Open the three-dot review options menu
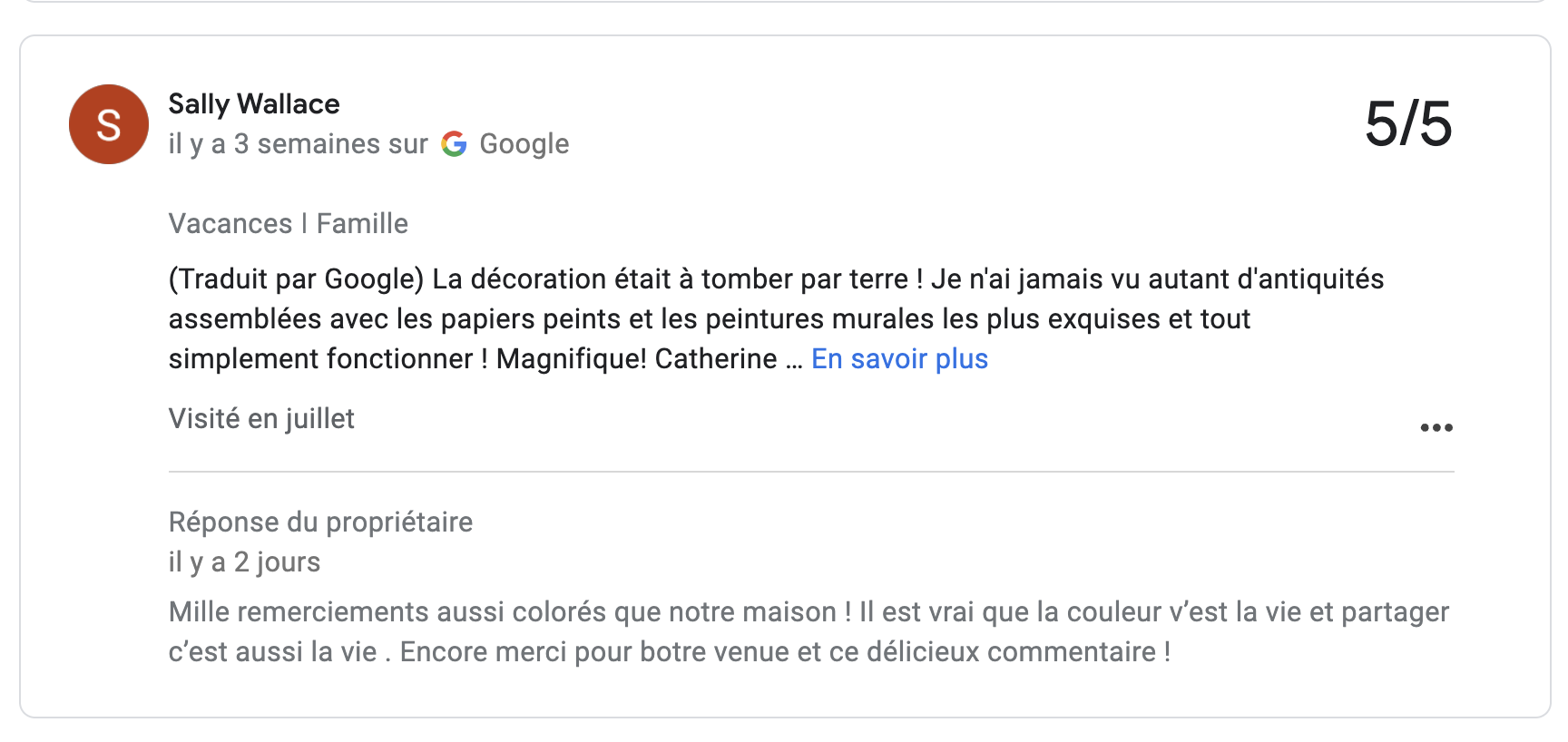Image resolution: width=1568 pixels, height=742 pixels. [x=1436, y=427]
